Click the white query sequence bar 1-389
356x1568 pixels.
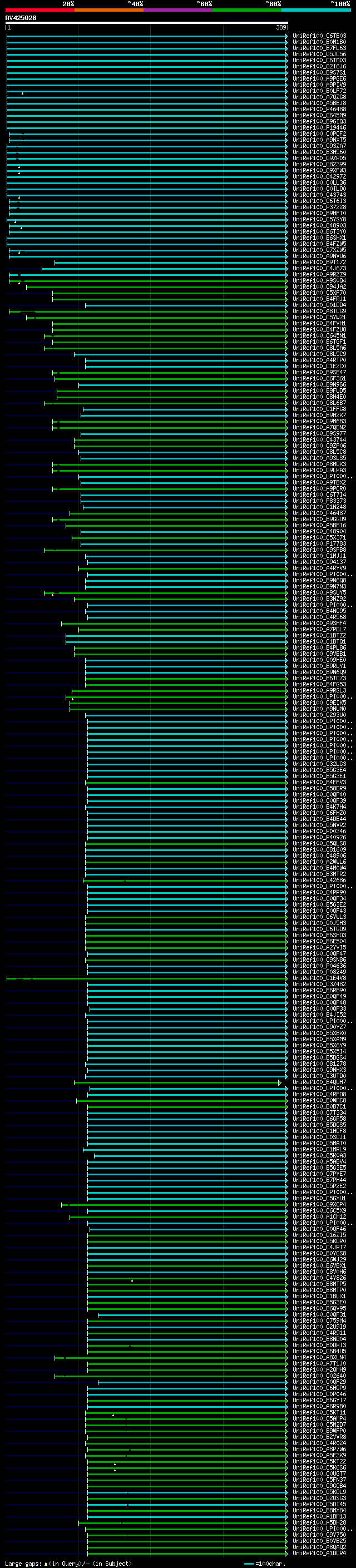coord(147,22)
